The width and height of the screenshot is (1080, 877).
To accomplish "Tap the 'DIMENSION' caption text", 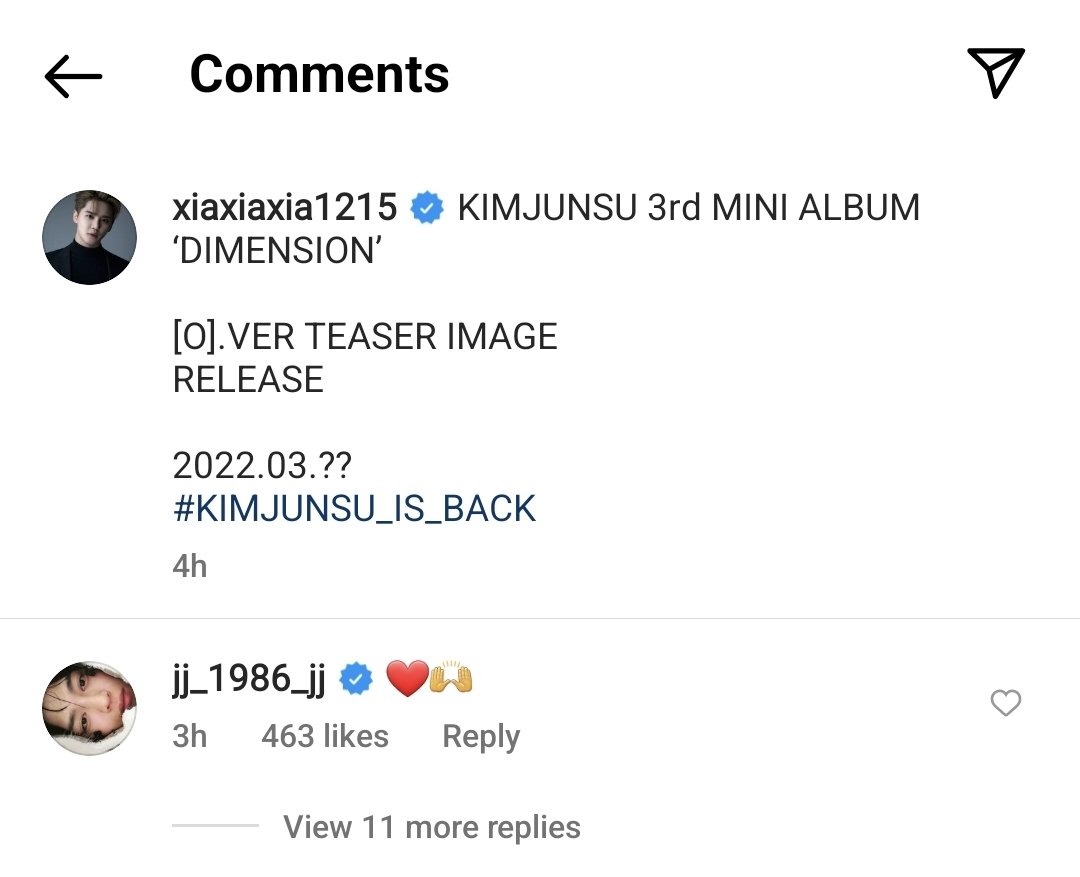I will point(278,251).
